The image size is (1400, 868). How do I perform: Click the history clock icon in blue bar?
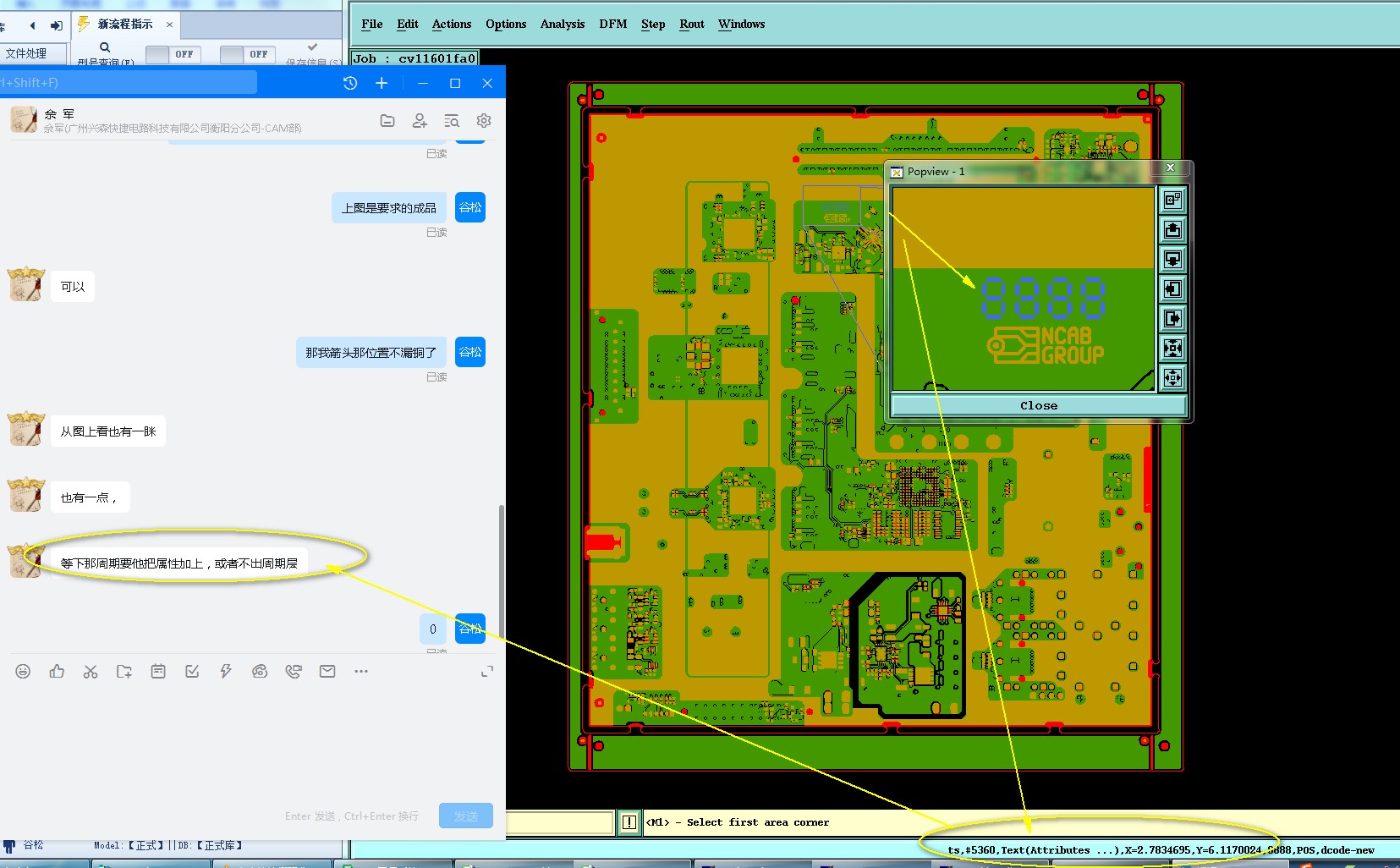point(350,83)
